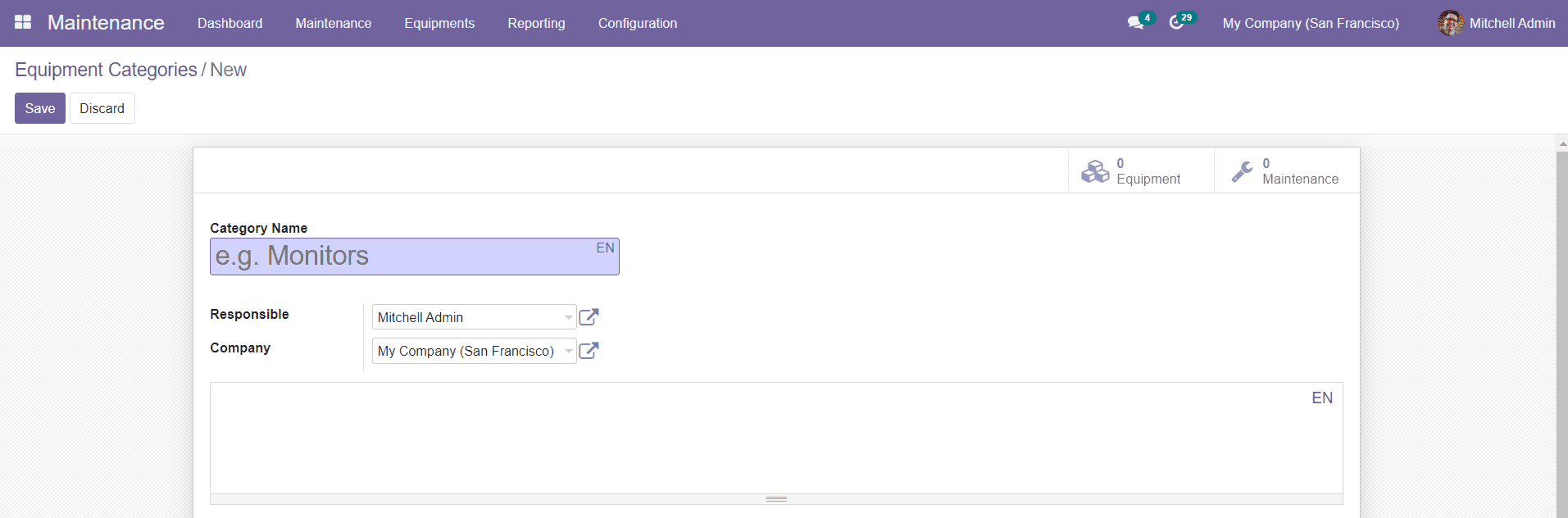Viewport: 1568px width, 518px height.
Task: Expand the Company dropdown
Action: coord(568,351)
